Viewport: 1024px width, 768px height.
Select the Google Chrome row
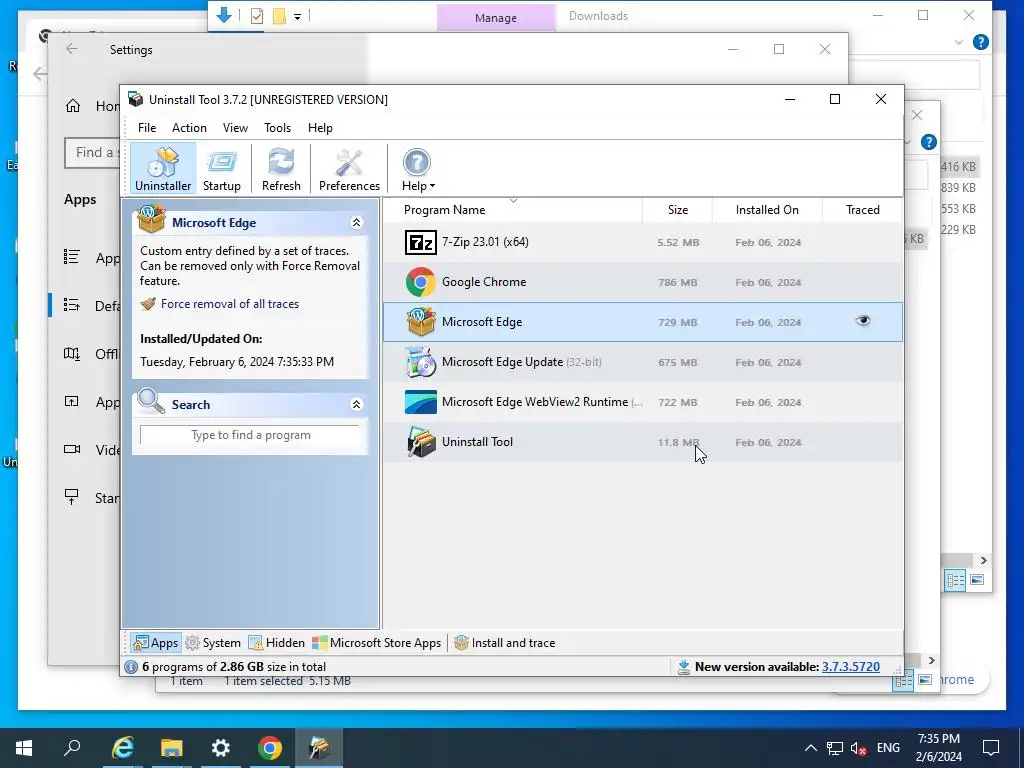coord(643,282)
